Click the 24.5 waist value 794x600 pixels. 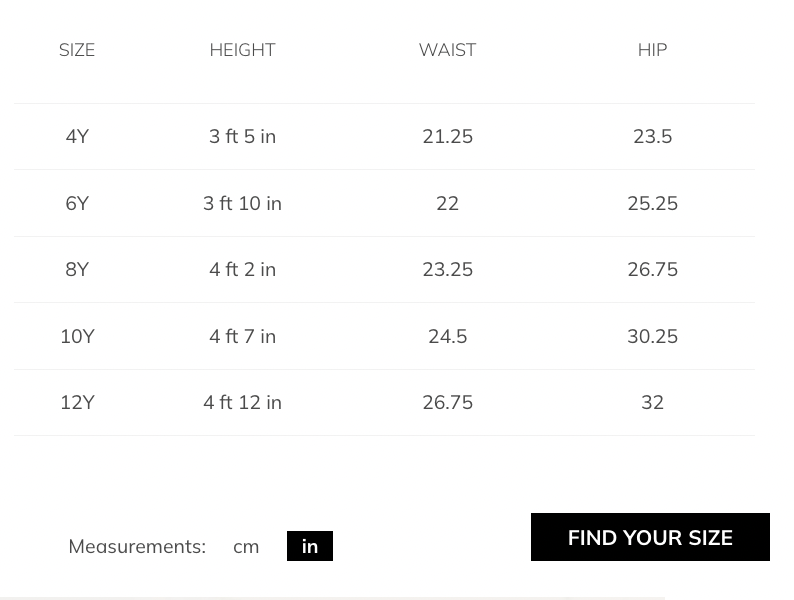tap(447, 336)
